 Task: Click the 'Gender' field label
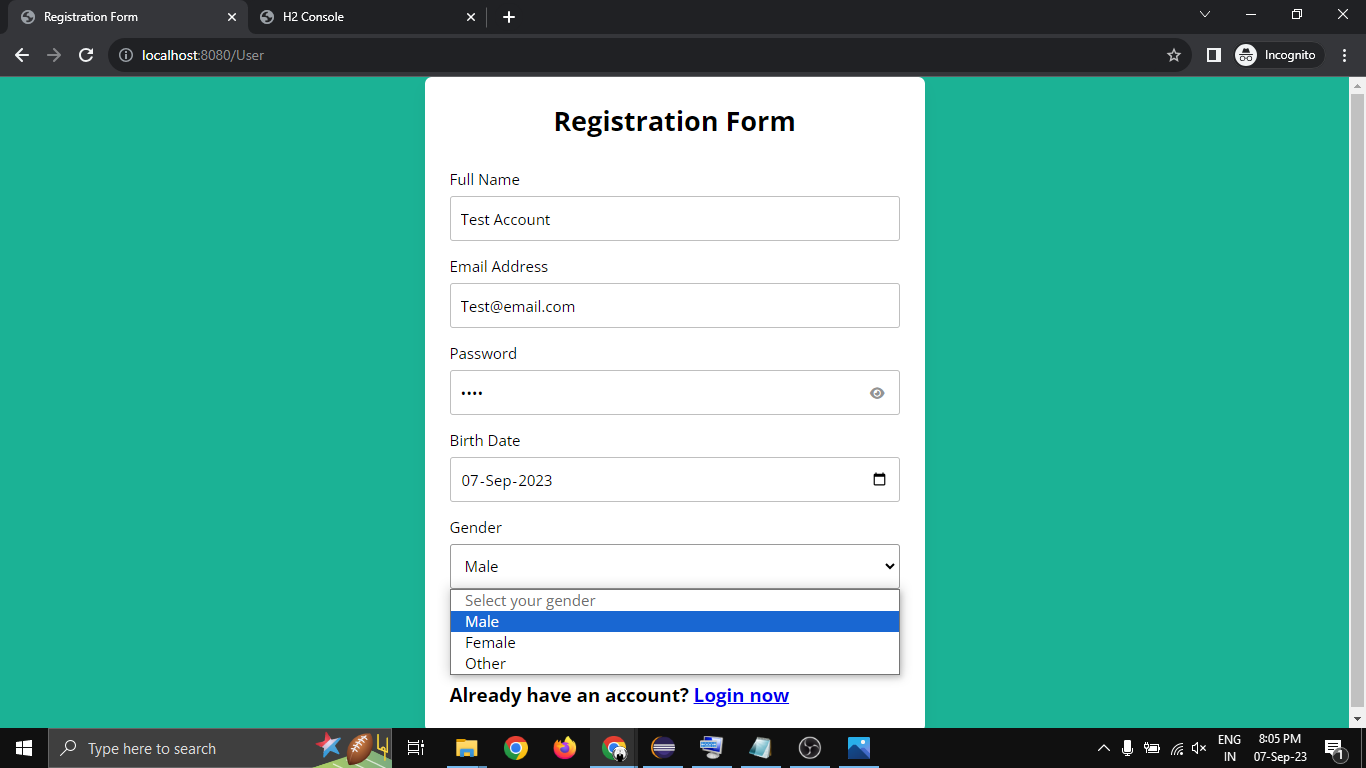coord(476,527)
